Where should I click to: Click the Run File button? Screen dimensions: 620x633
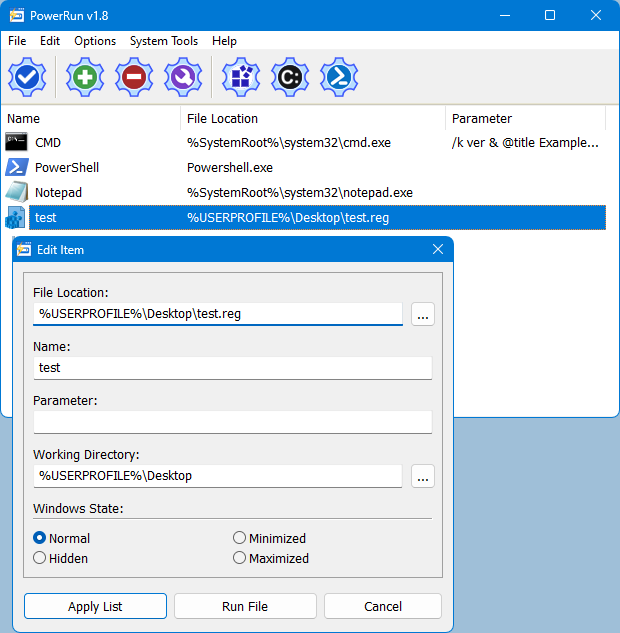(x=245, y=606)
